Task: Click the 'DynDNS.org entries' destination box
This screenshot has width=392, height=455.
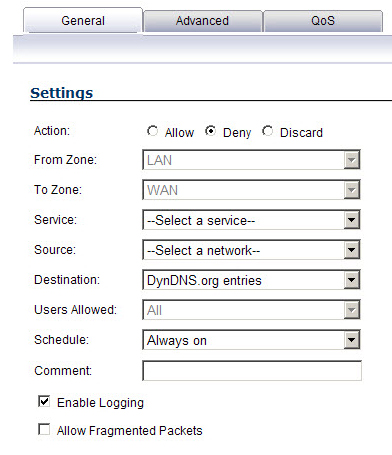Action: pos(251,280)
